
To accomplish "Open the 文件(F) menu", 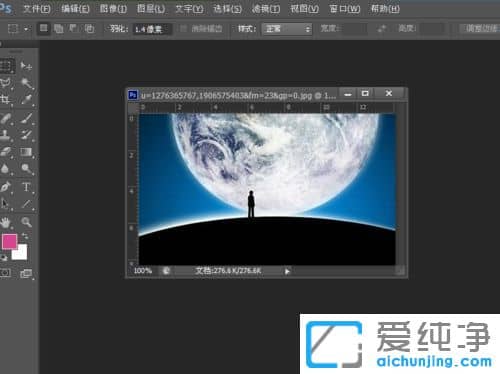I will (x=37, y=9).
